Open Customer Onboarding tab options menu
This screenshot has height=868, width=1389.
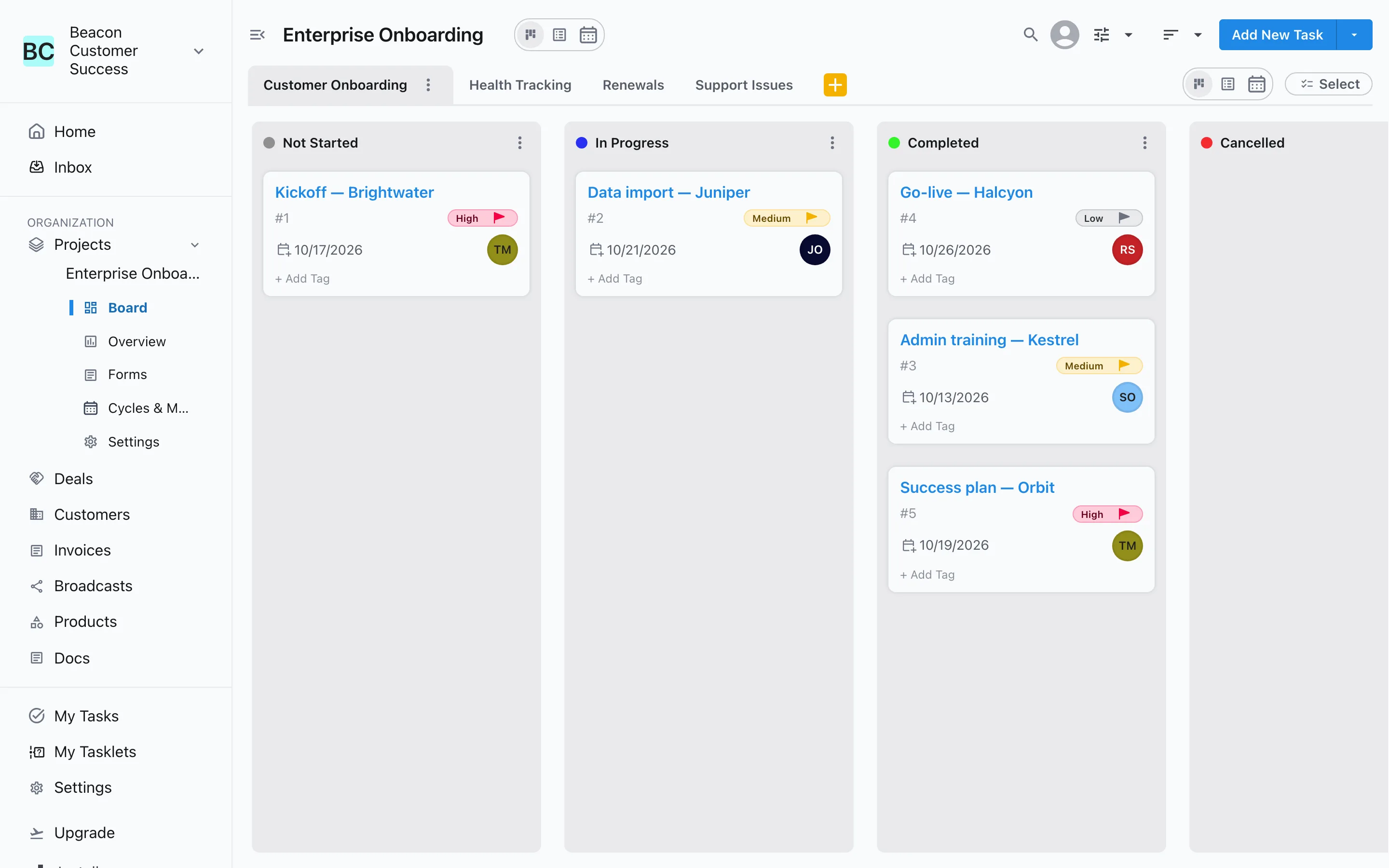point(428,85)
